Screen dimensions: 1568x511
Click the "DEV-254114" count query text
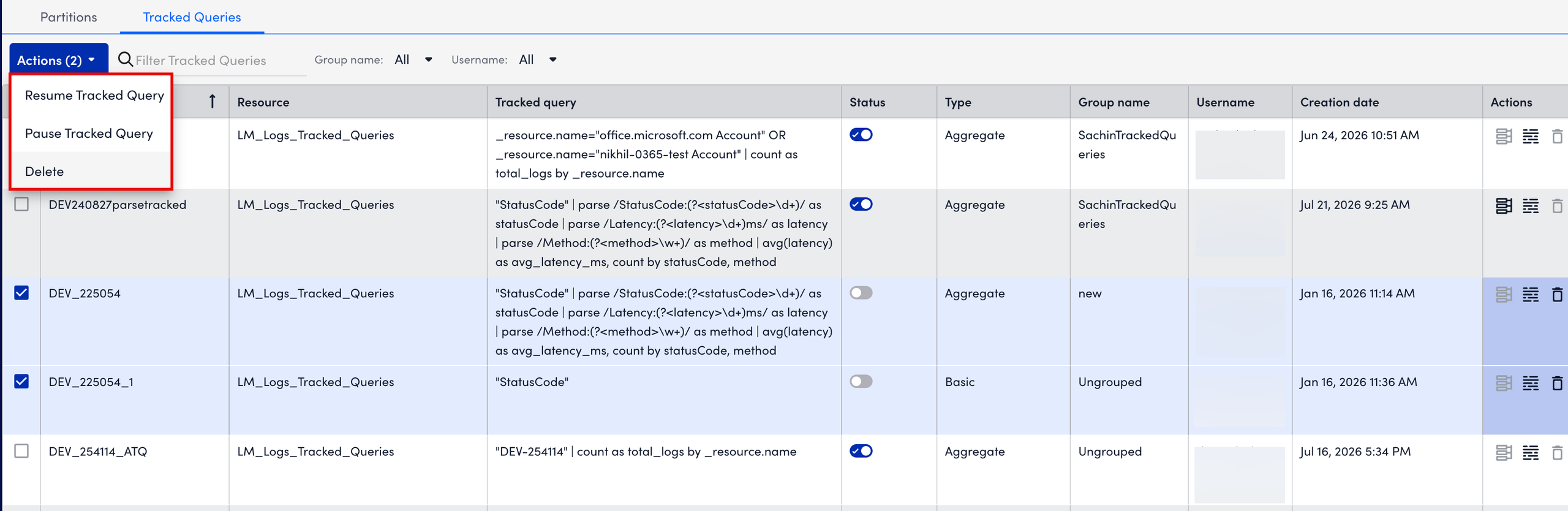[x=646, y=452]
